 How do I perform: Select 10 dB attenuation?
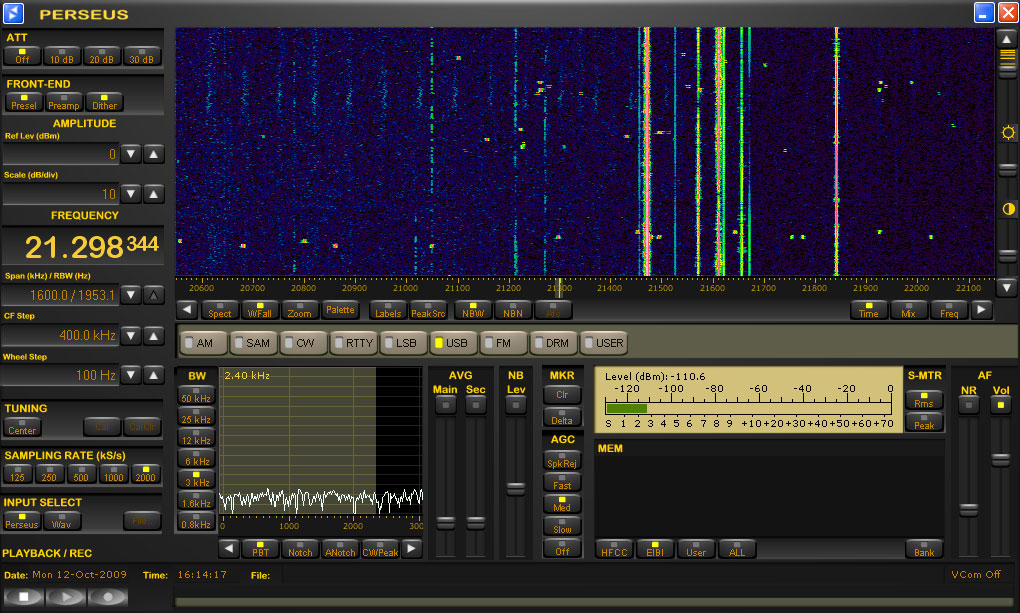coord(62,56)
